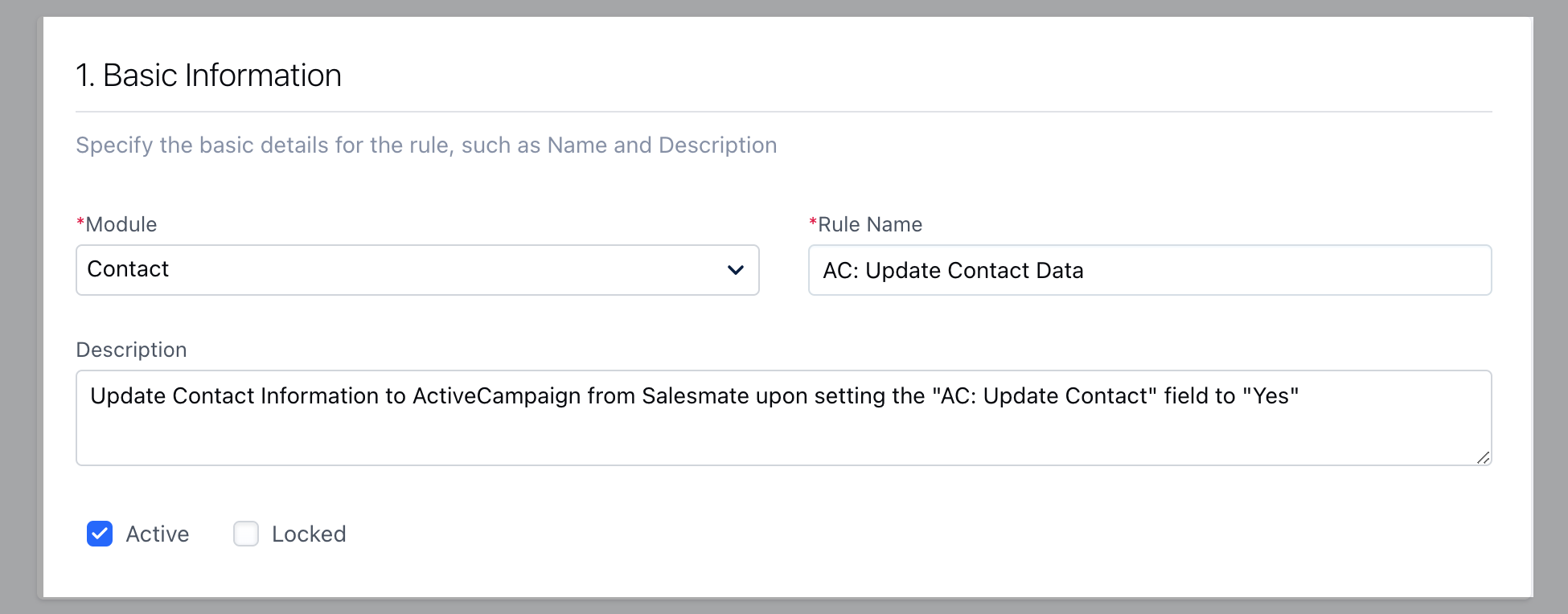Select the Contact value in Module field
The height and width of the screenshot is (614, 1568).
click(128, 269)
